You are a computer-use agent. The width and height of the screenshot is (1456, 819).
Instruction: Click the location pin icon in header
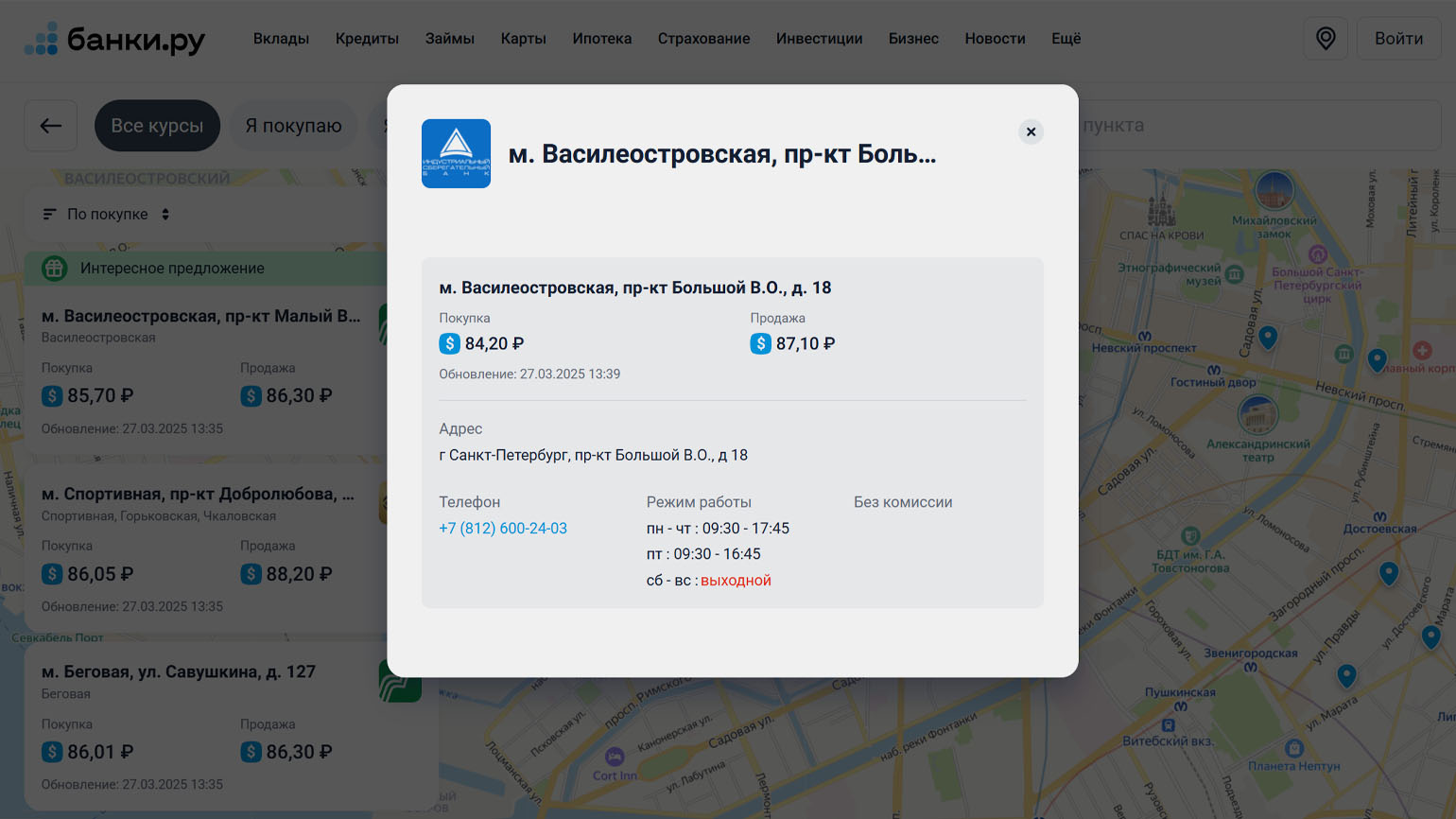coord(1326,39)
